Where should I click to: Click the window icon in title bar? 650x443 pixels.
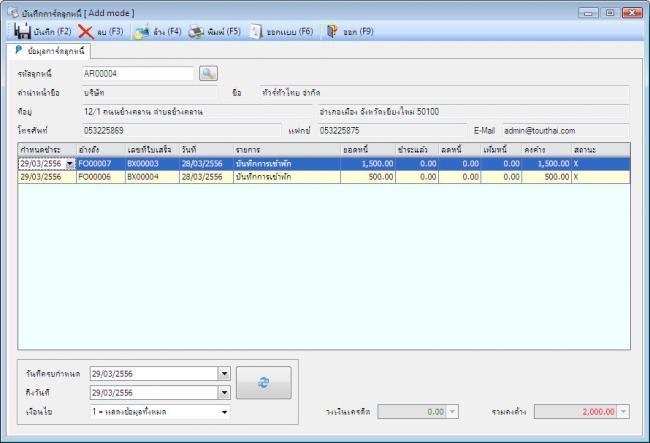(x=14, y=13)
